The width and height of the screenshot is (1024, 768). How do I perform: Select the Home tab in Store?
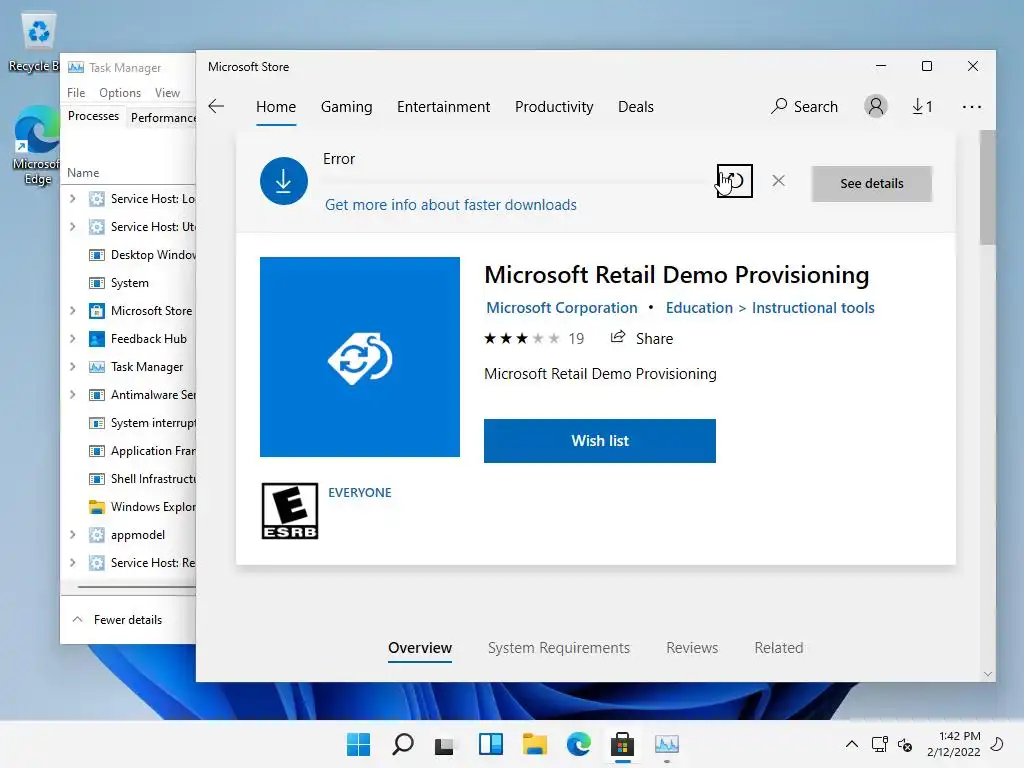tap(276, 106)
